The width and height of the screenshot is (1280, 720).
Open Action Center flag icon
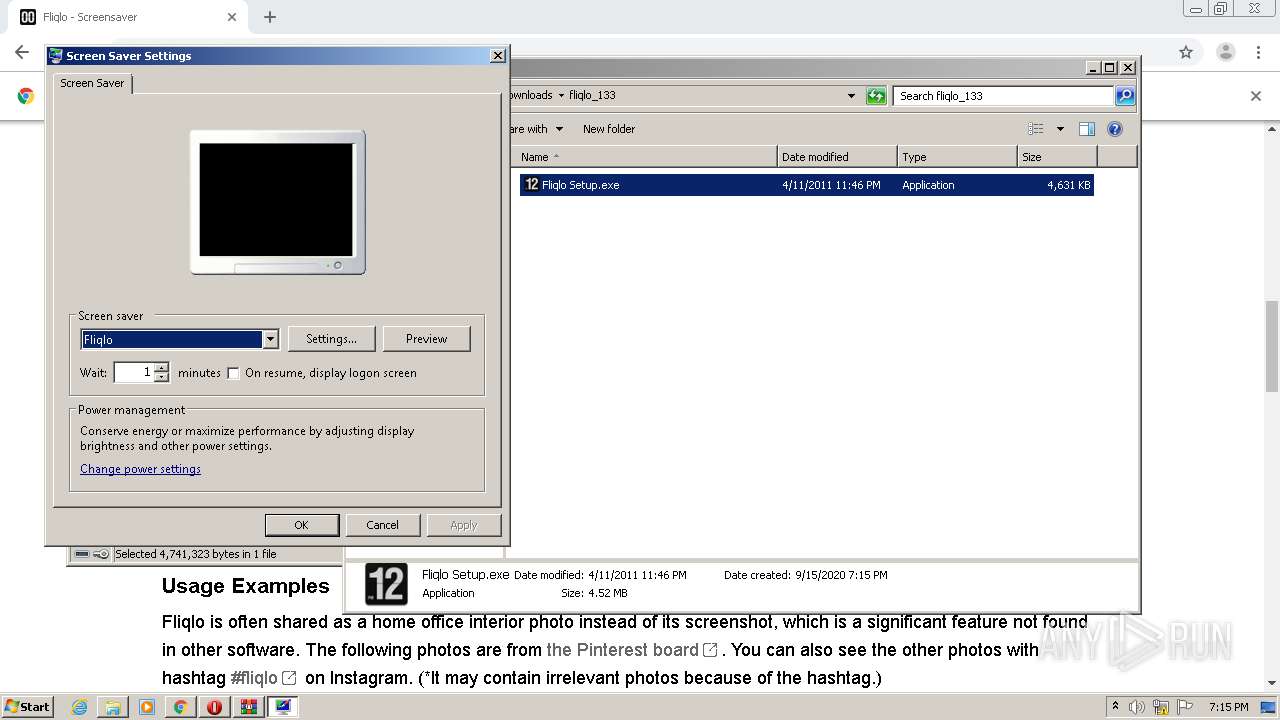click(1185, 707)
